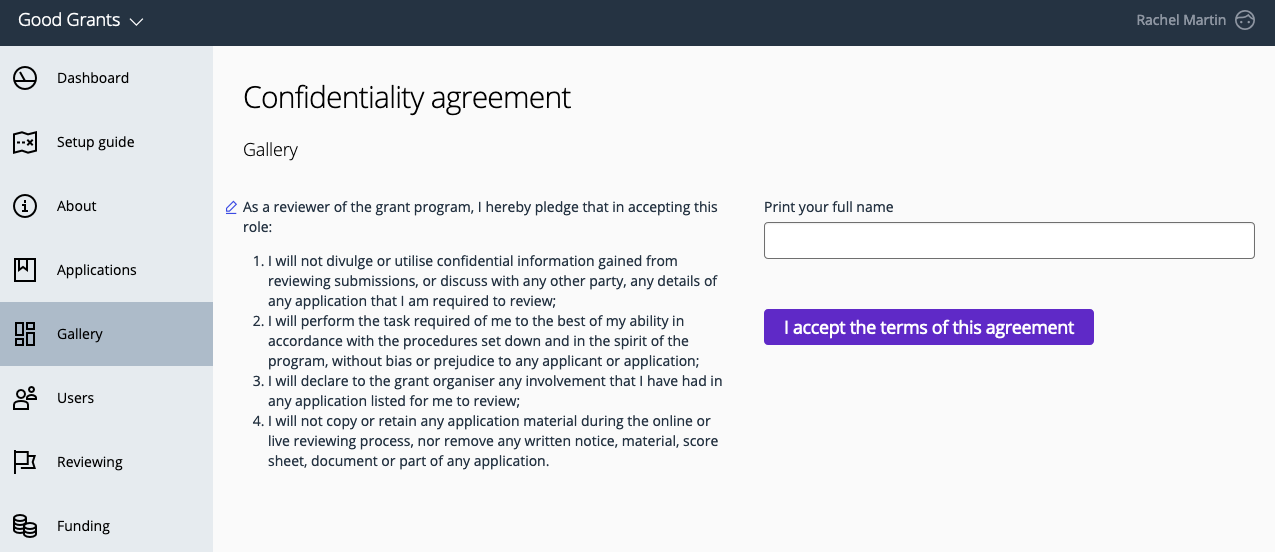Click the About info circle icon
This screenshot has width=1275, height=552.
(x=25, y=206)
